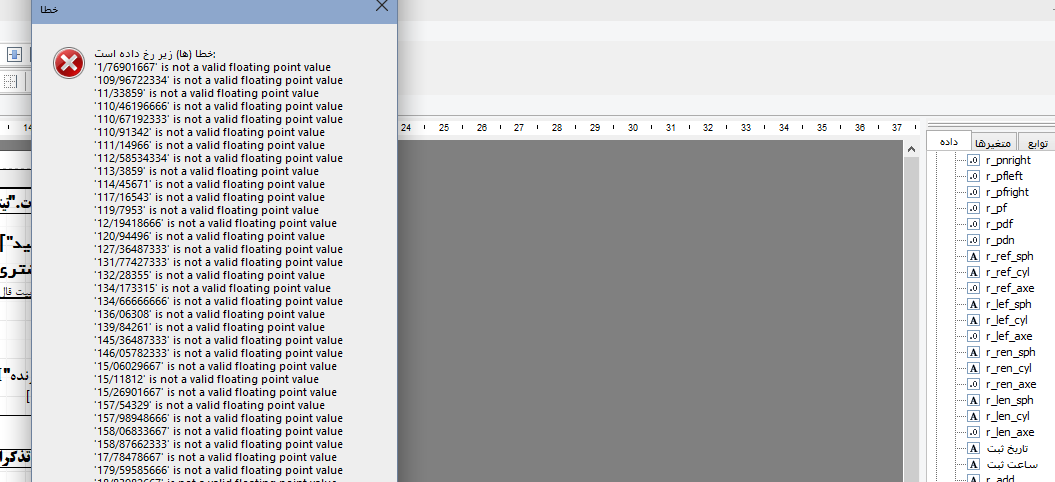
Task: Click the scroll up arrow above design area
Action: [910, 148]
